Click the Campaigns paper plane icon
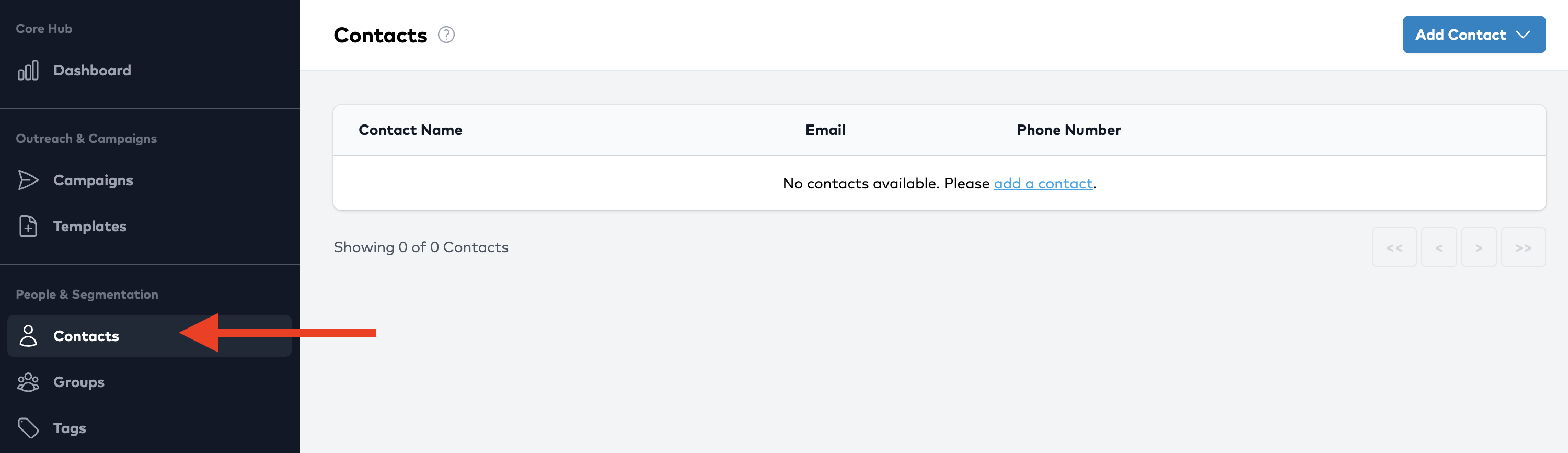Viewport: 1568px width, 453px height. point(28,180)
